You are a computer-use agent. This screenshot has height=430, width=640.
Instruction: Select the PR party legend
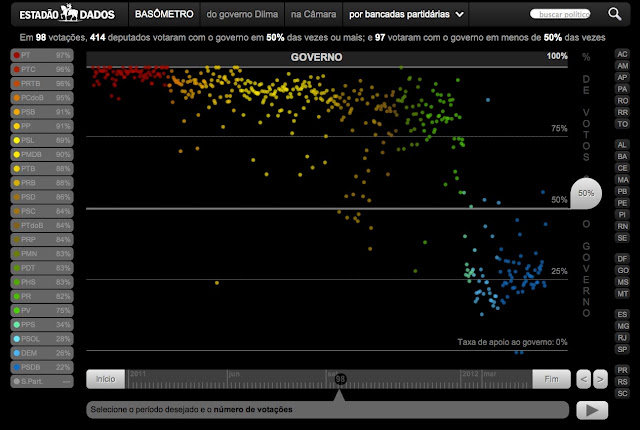pyautogui.click(x=42, y=296)
